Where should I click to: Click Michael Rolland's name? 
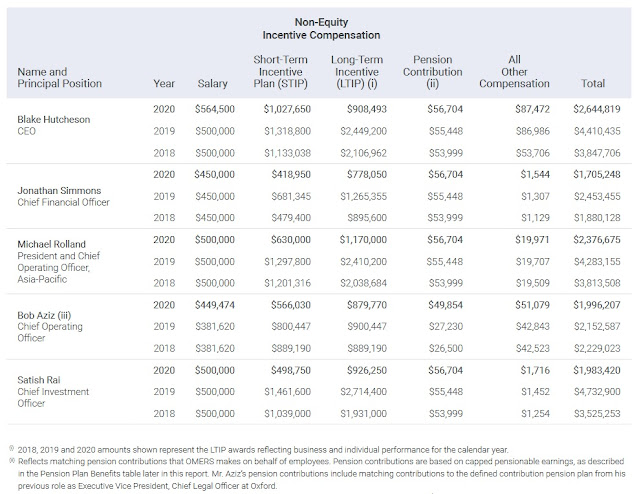click(51, 244)
